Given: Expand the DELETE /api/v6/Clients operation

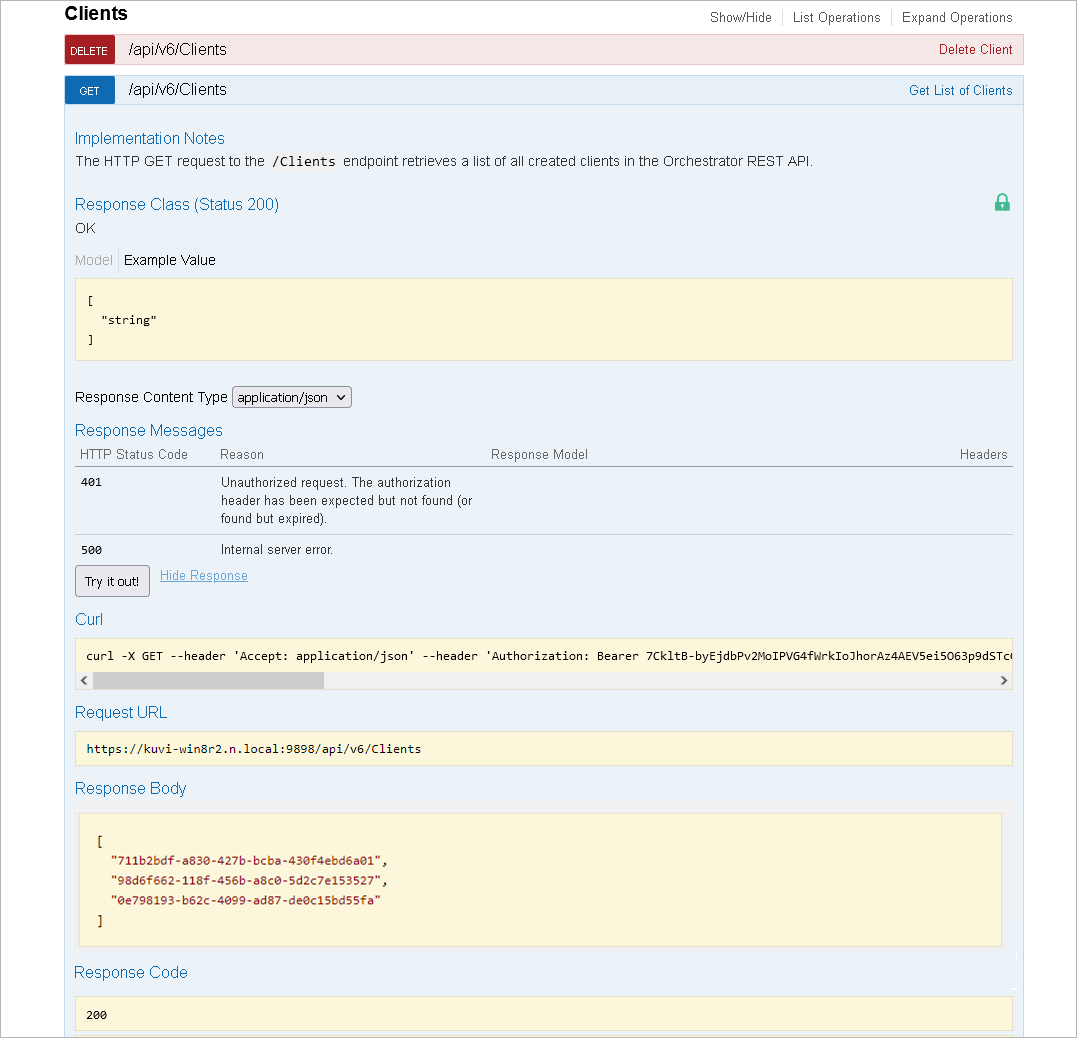Looking at the screenshot, I should pyautogui.click(x=177, y=49).
